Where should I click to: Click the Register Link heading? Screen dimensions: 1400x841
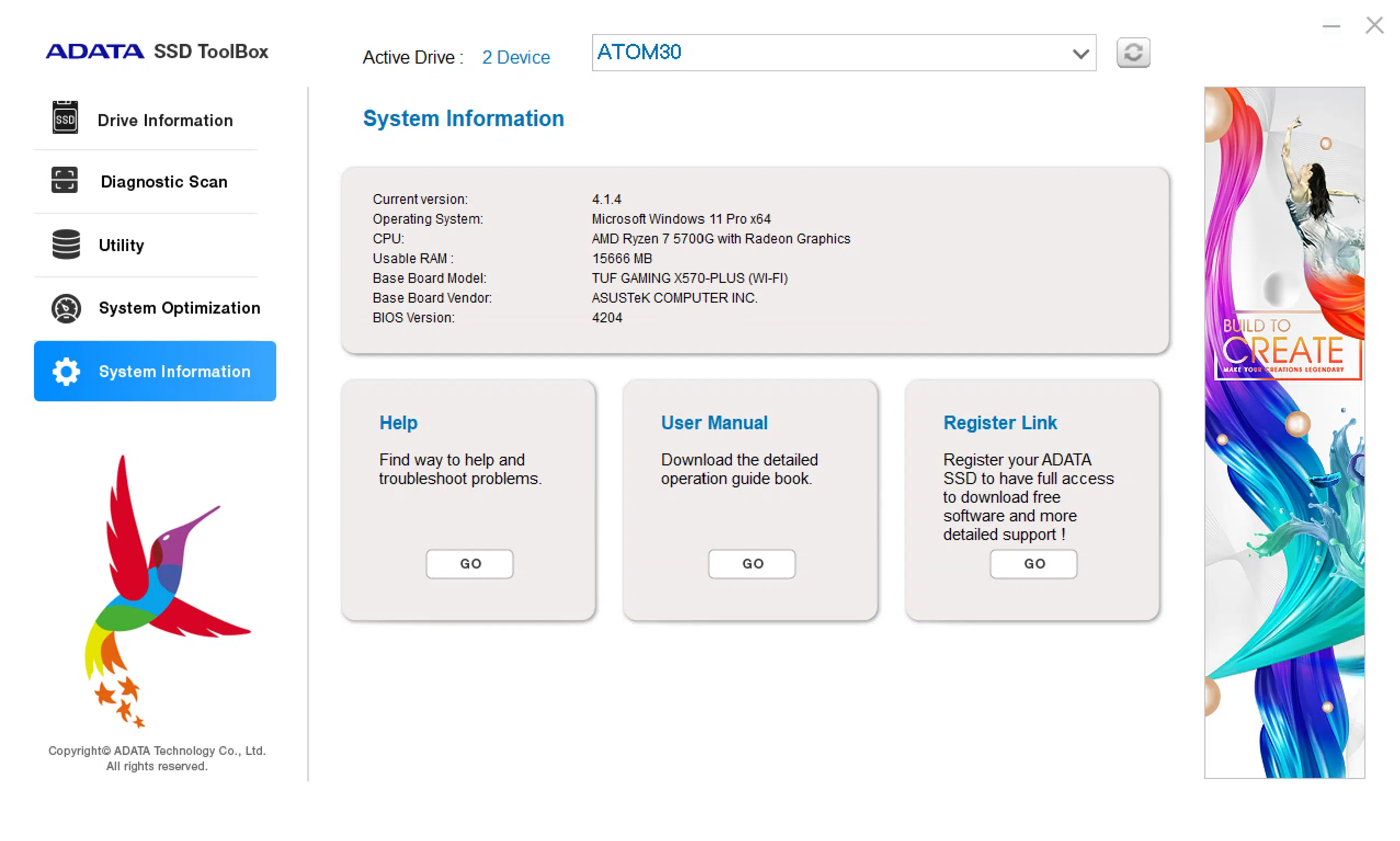pyautogui.click(x=999, y=423)
